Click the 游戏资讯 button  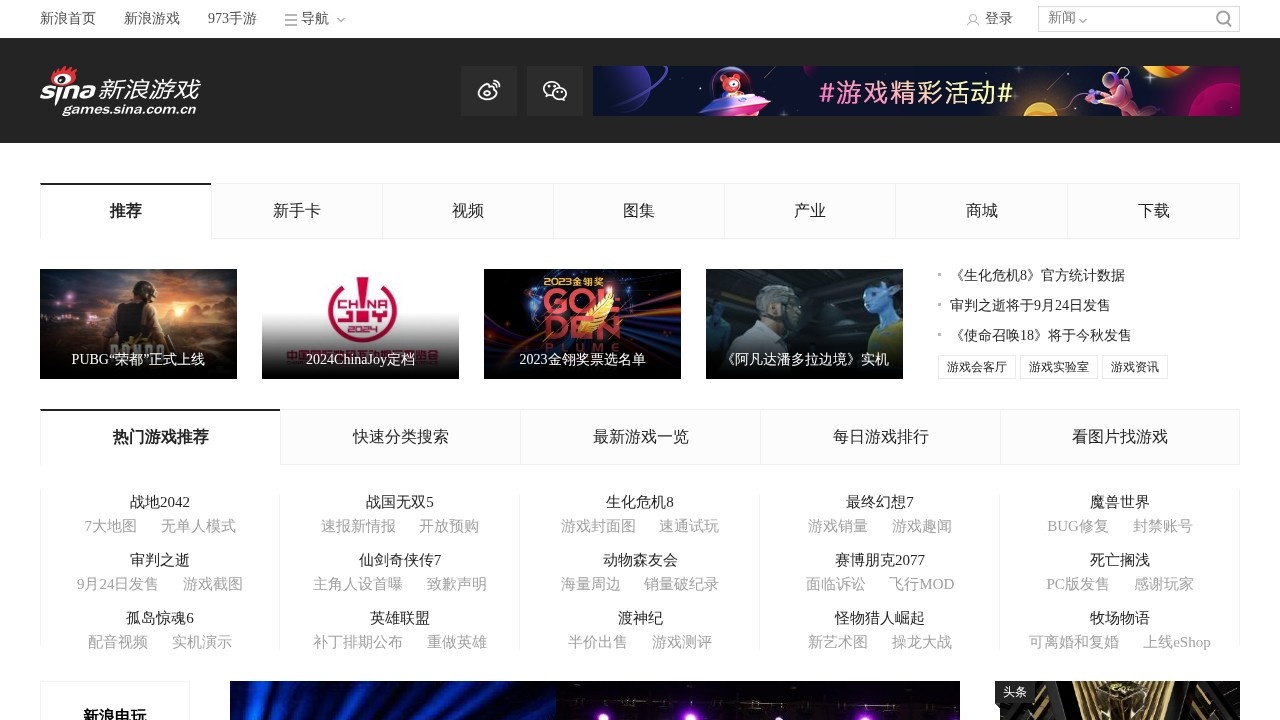point(1135,367)
